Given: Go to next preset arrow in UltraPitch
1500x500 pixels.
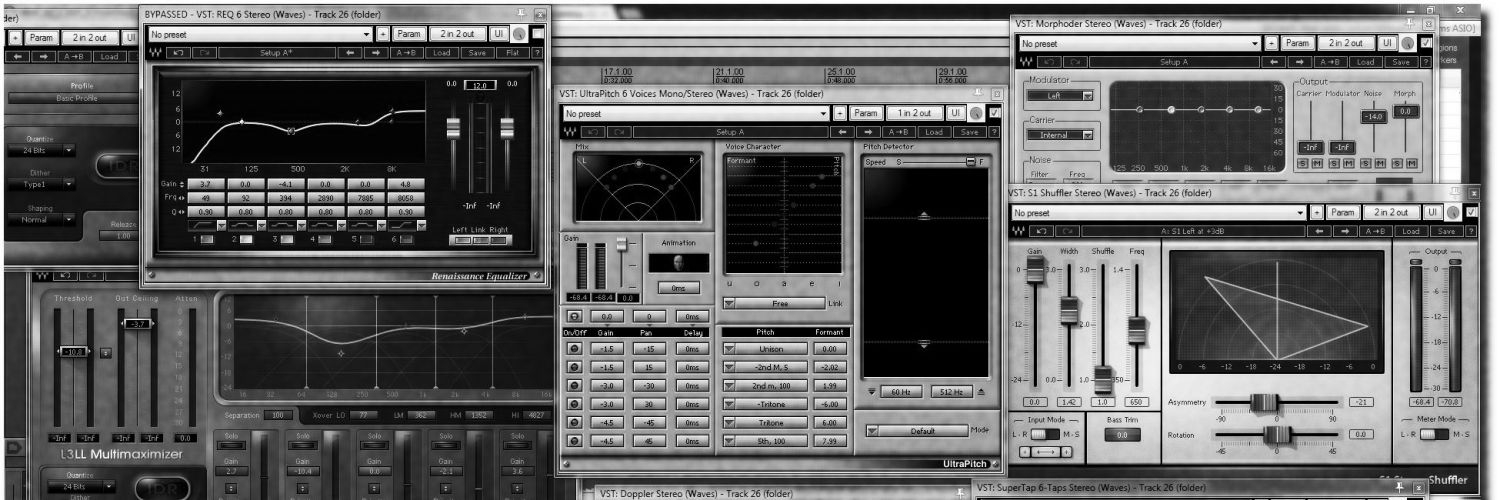Looking at the screenshot, I should (x=870, y=132).
